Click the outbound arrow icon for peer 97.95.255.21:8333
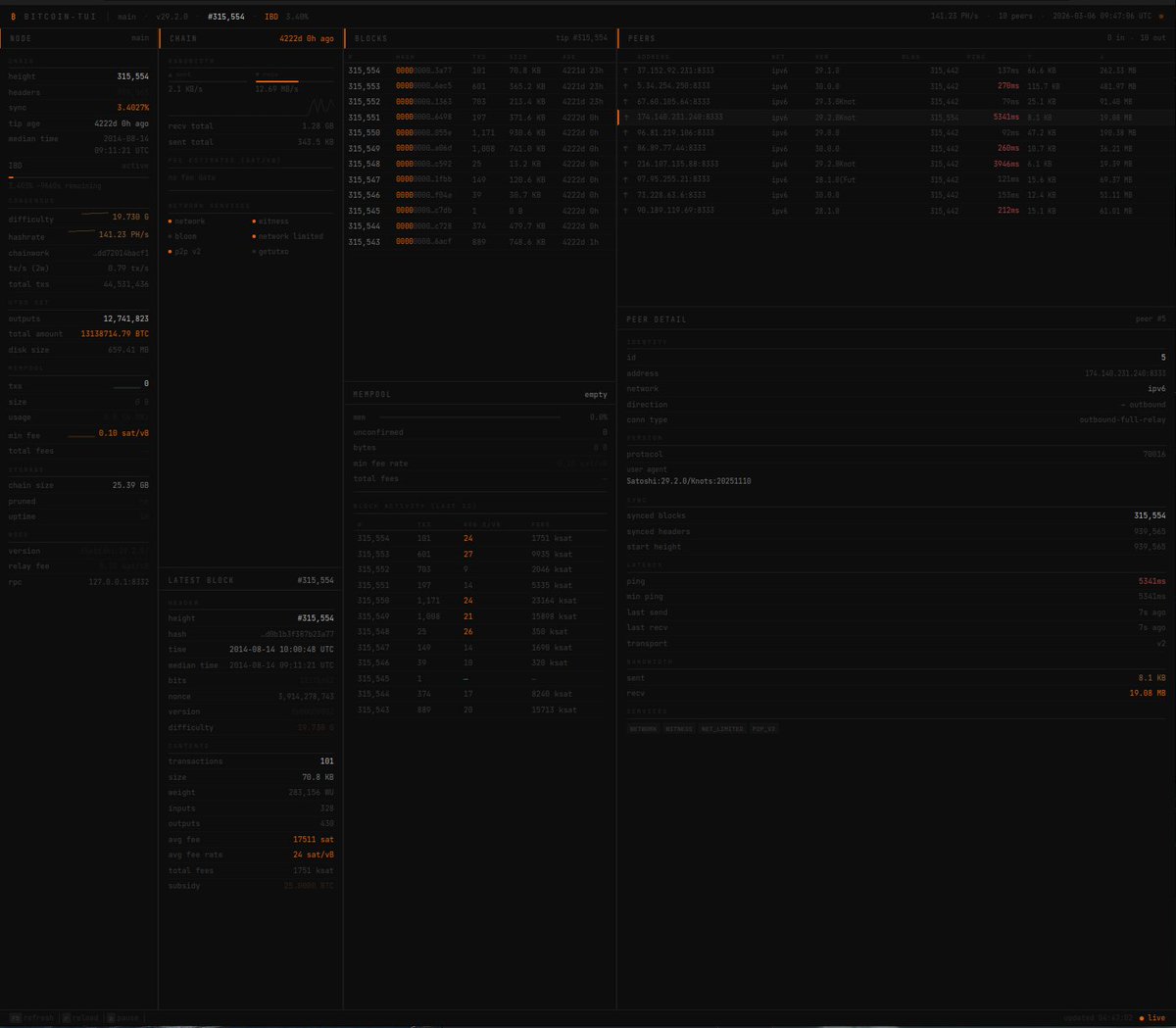Image resolution: width=1176 pixels, height=1028 pixels. point(626,180)
